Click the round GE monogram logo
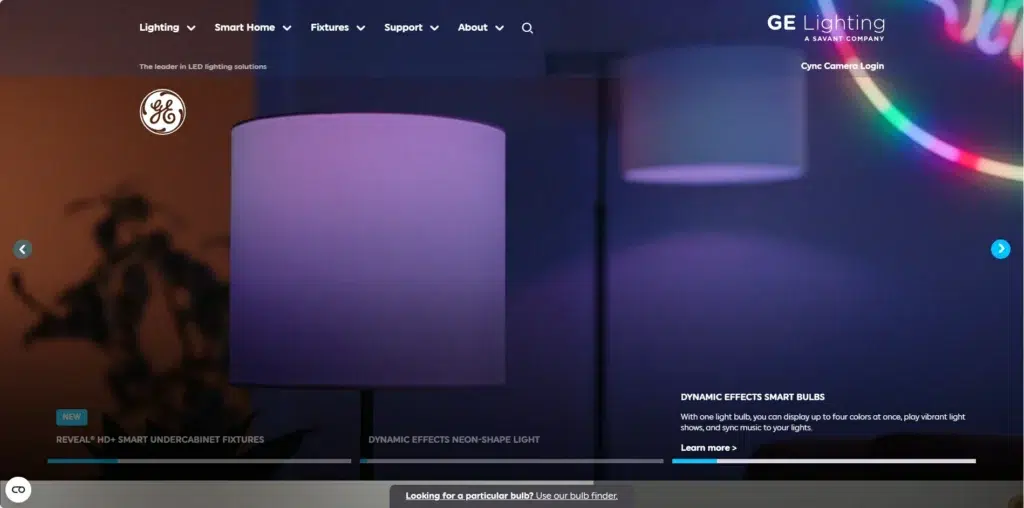Image resolution: width=1024 pixels, height=508 pixels. [x=163, y=112]
